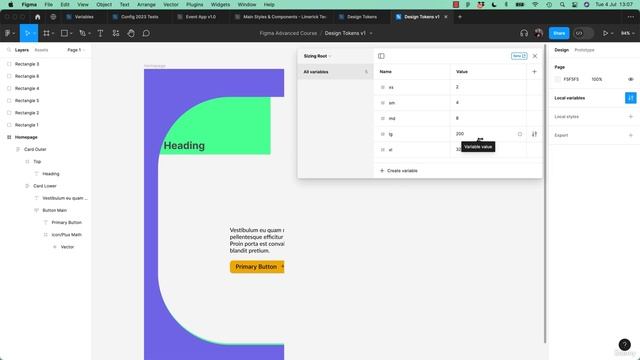
Task: Open the Plugins menu
Action: click(194, 4)
